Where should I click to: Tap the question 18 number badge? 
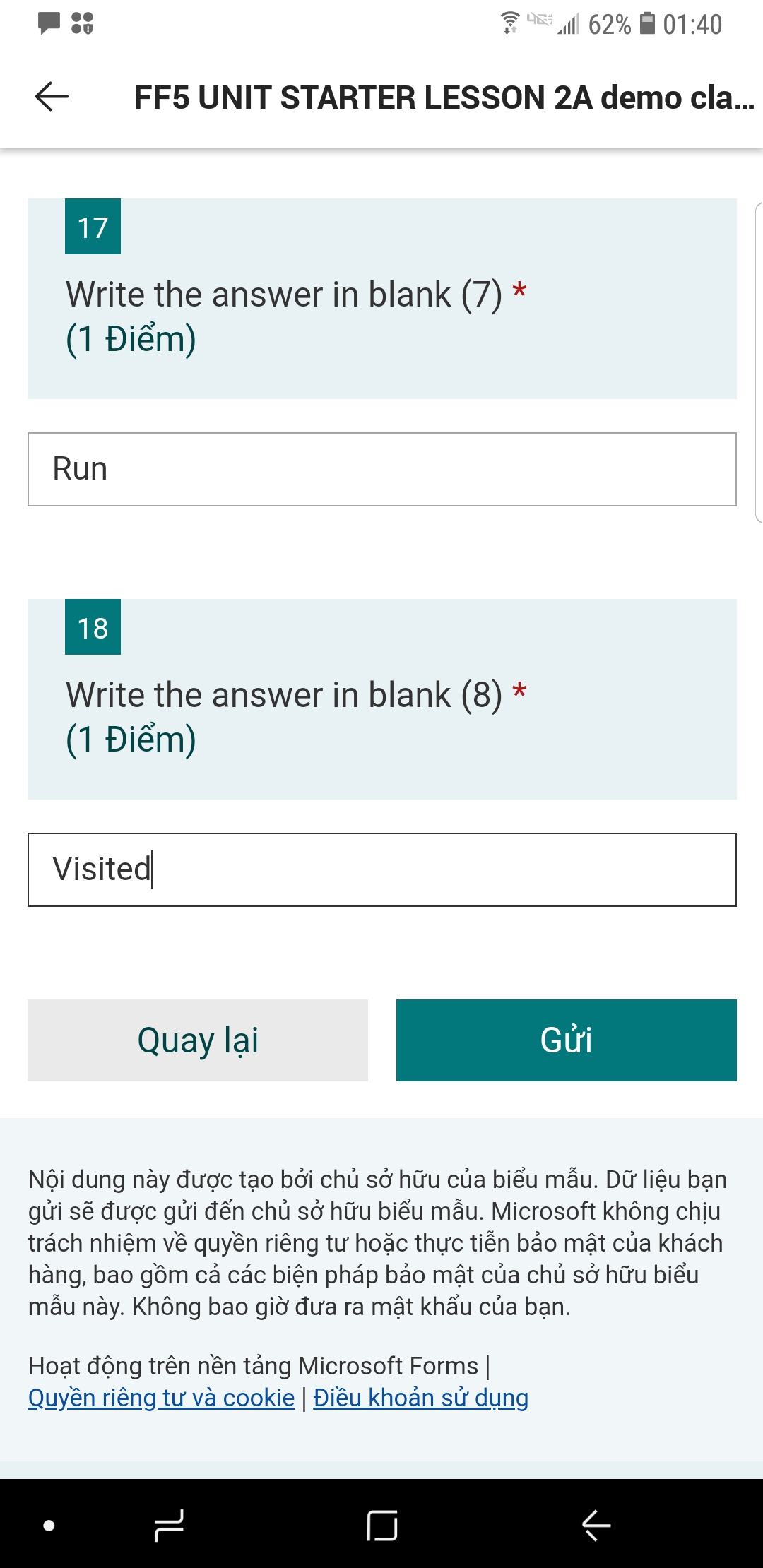tap(93, 627)
